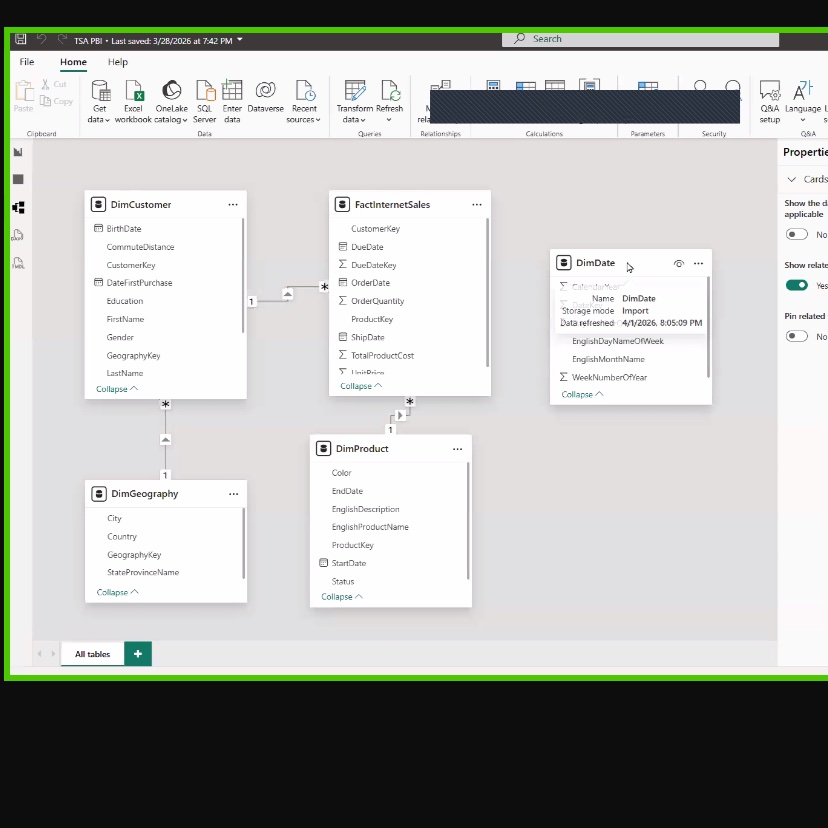Image resolution: width=828 pixels, height=828 pixels.
Task: Toggle DimDate table visibility eye
Action: click(x=679, y=263)
